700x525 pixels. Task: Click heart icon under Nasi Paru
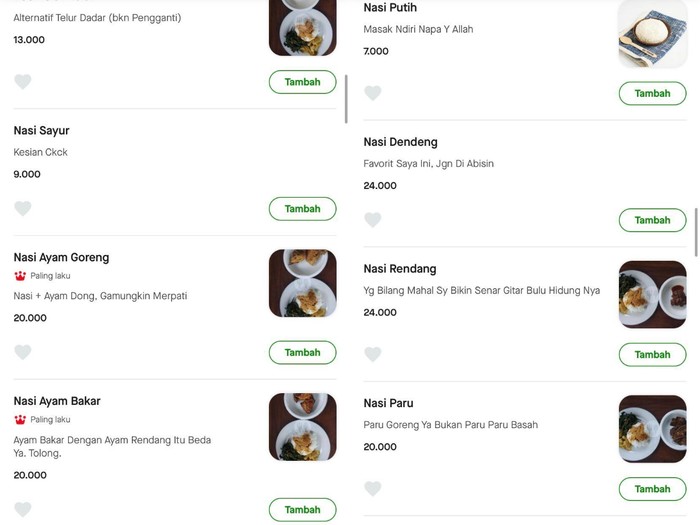[x=373, y=489]
